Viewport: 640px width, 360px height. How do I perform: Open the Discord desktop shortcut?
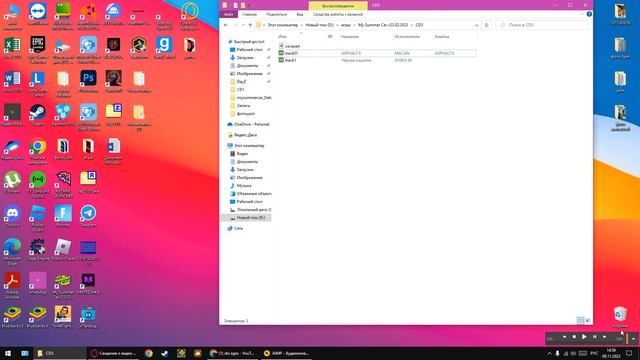coord(12,216)
